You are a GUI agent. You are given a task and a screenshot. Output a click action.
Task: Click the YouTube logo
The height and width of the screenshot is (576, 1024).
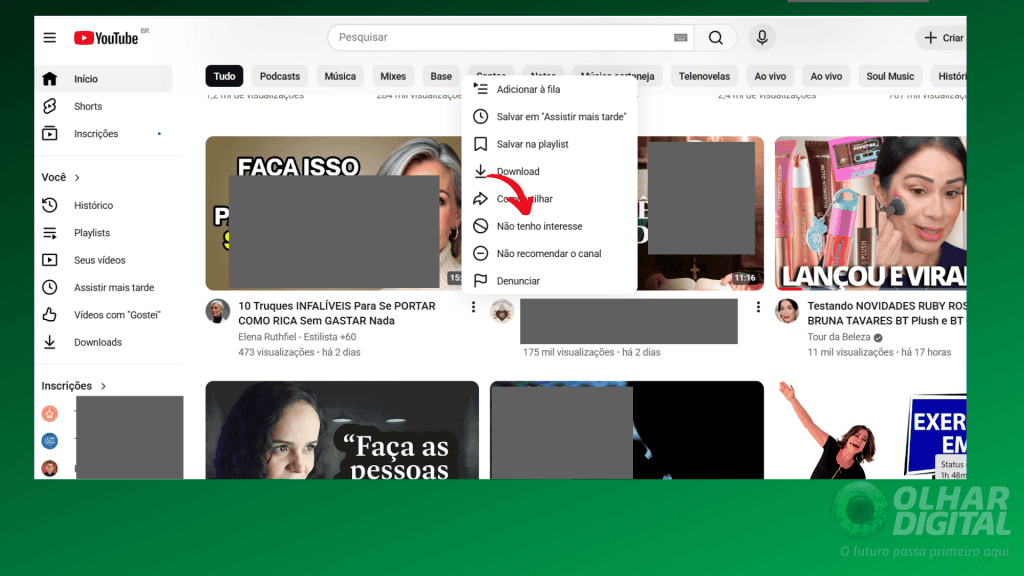(x=105, y=38)
